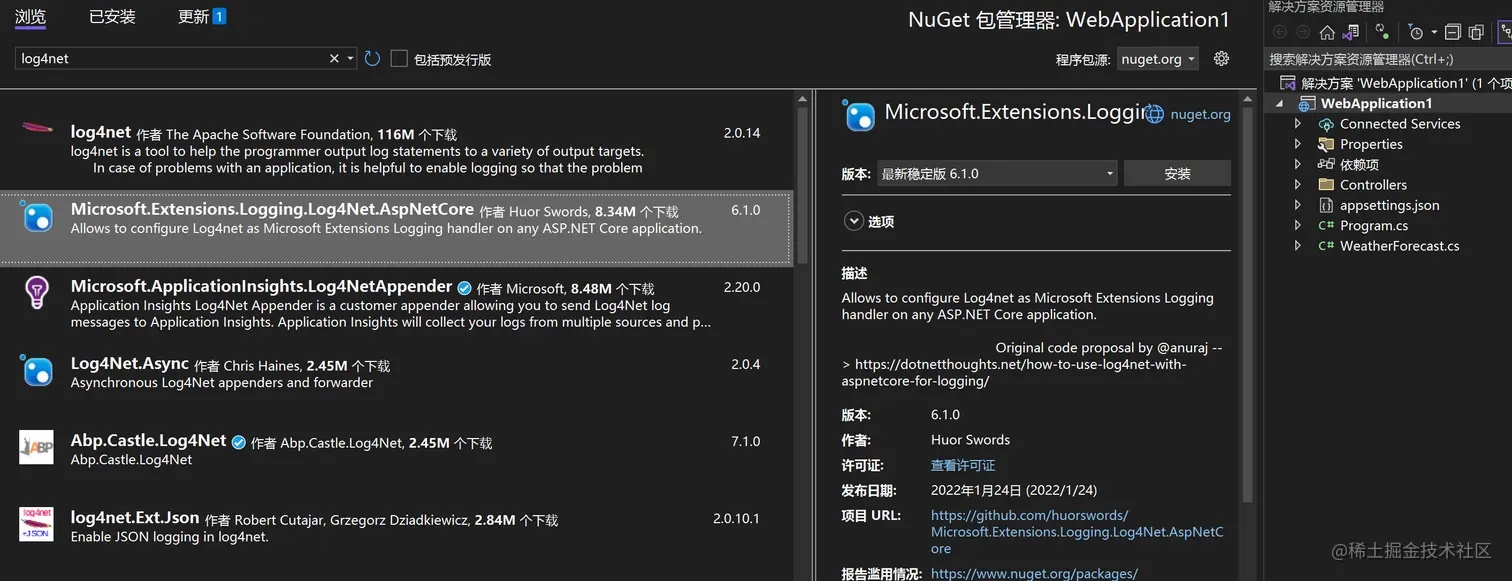Open the 版本 version dropdown 最新稳定版 6.1.0
This screenshot has width=1512, height=581.
(x=997, y=174)
